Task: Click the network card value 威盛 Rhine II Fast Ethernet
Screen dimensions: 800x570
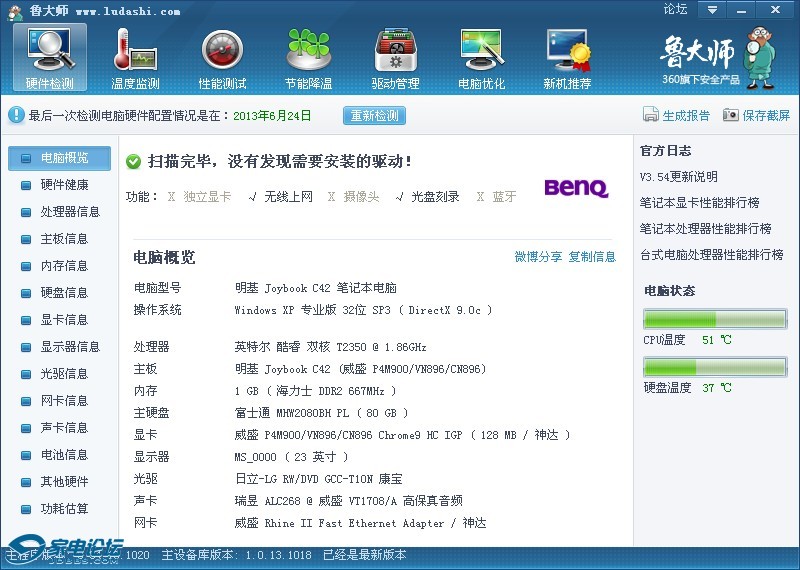Action: tap(360, 523)
